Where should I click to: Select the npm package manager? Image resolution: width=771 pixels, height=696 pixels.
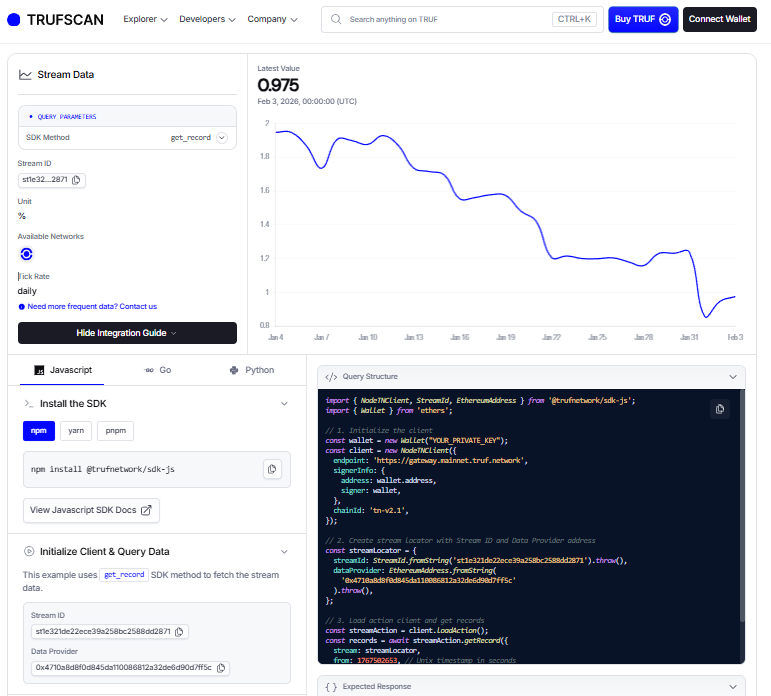pos(39,431)
